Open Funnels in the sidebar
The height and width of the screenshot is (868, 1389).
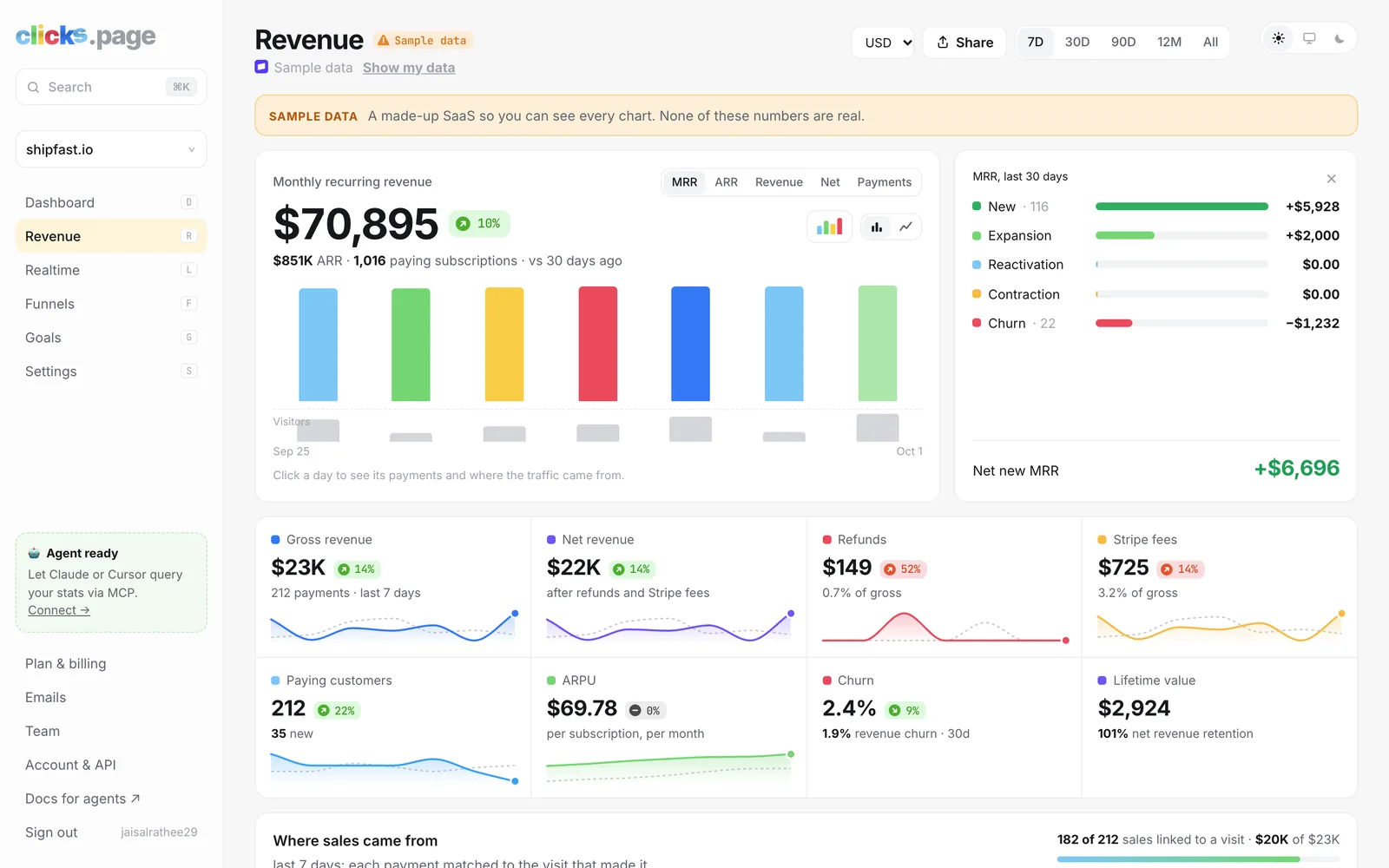(111, 304)
